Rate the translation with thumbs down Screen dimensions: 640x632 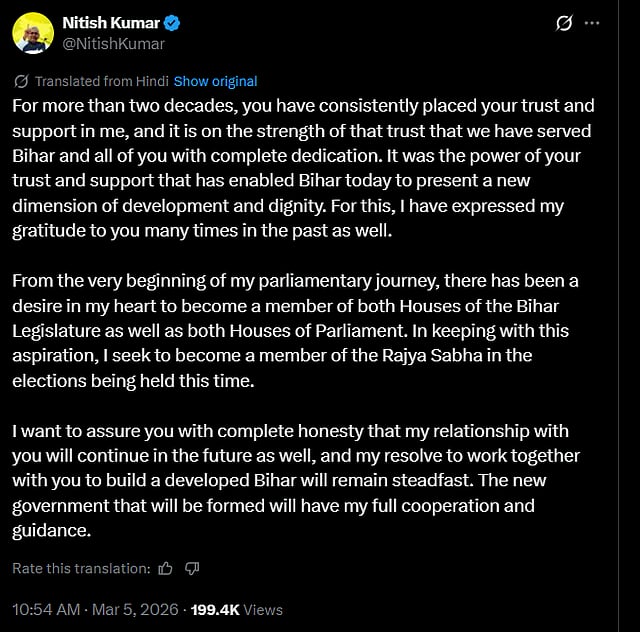coord(192,568)
